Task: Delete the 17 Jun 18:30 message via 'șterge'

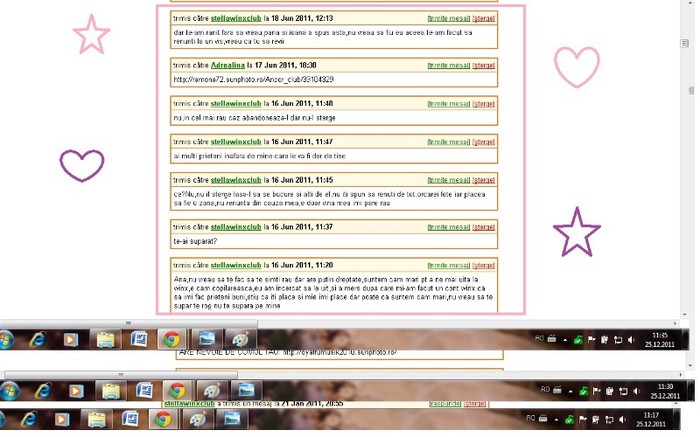Action: 484,64
